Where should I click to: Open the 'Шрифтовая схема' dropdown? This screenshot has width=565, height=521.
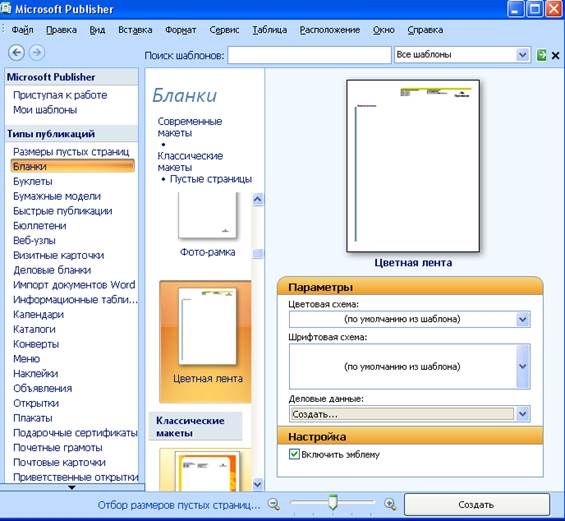coord(523,366)
